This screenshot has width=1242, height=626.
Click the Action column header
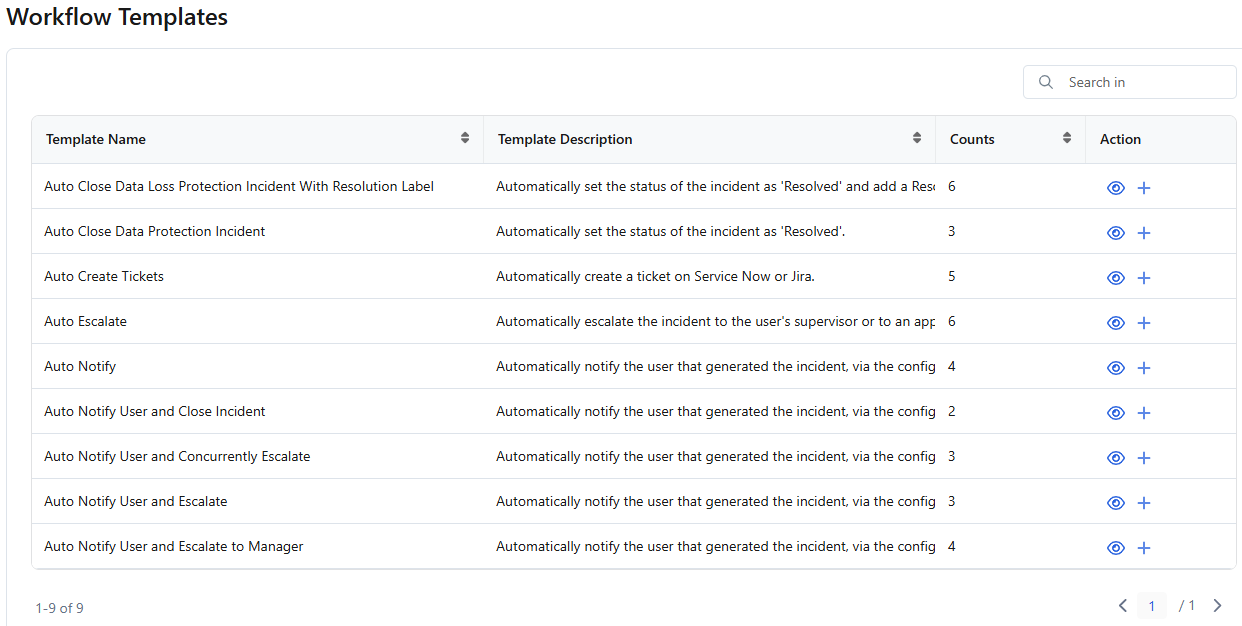pos(1120,139)
